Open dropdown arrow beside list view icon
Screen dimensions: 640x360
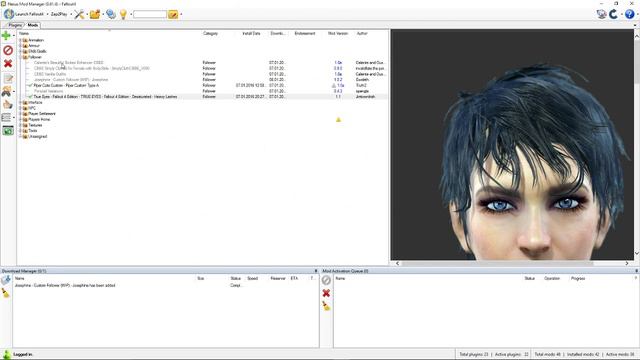pyautogui.click(x=13, y=118)
